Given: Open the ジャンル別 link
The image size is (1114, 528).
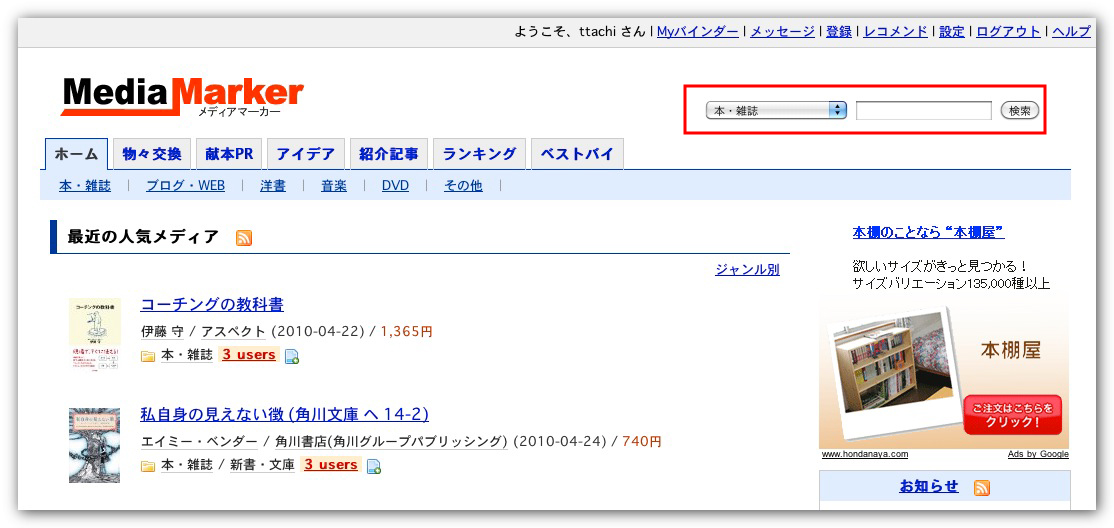Looking at the screenshot, I should pyautogui.click(x=747, y=269).
